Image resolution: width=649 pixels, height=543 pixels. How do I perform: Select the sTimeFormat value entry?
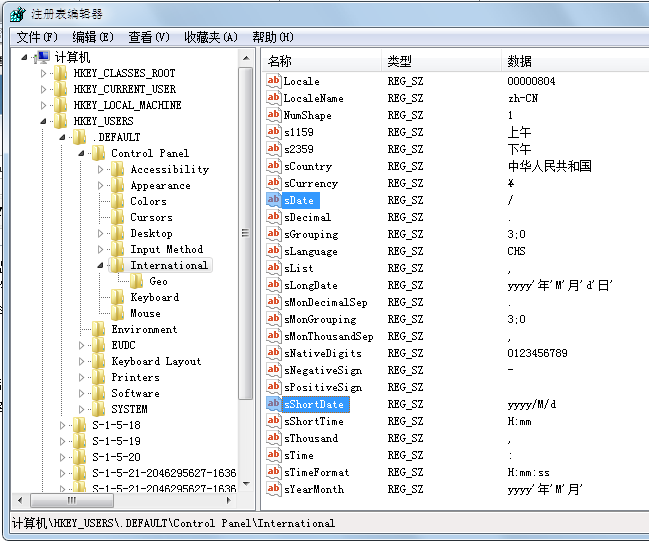click(x=316, y=472)
